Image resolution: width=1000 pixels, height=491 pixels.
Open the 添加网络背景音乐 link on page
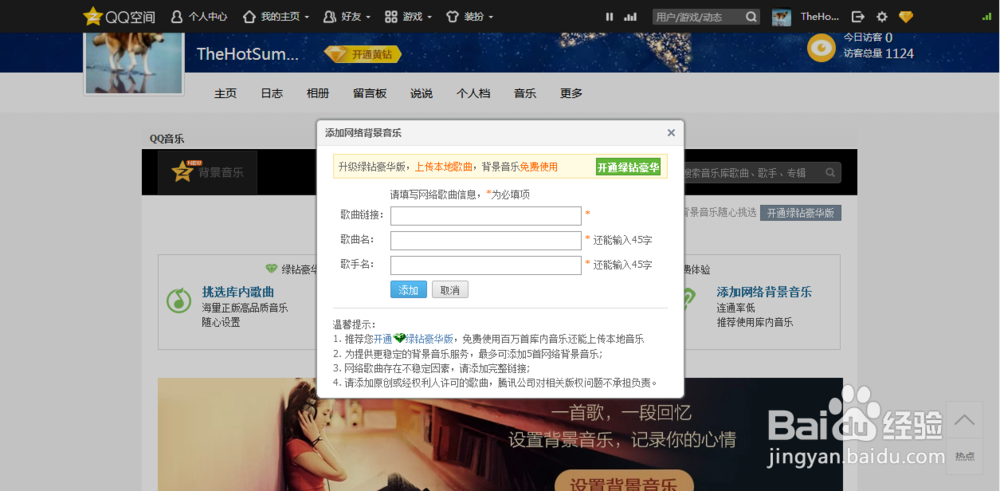coord(764,292)
